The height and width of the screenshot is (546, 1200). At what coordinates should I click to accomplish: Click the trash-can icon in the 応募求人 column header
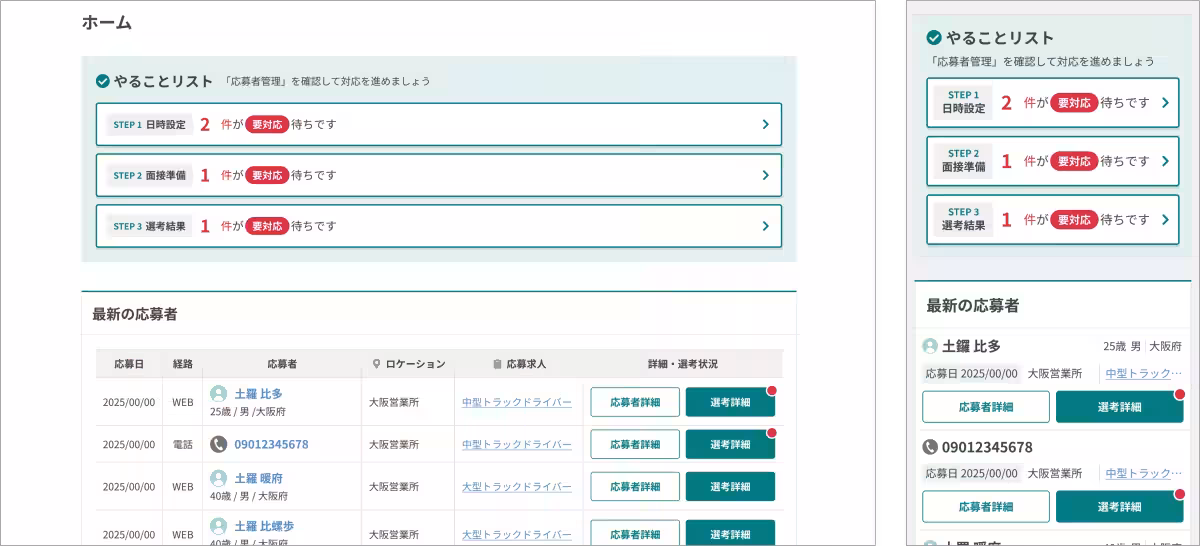pos(497,364)
